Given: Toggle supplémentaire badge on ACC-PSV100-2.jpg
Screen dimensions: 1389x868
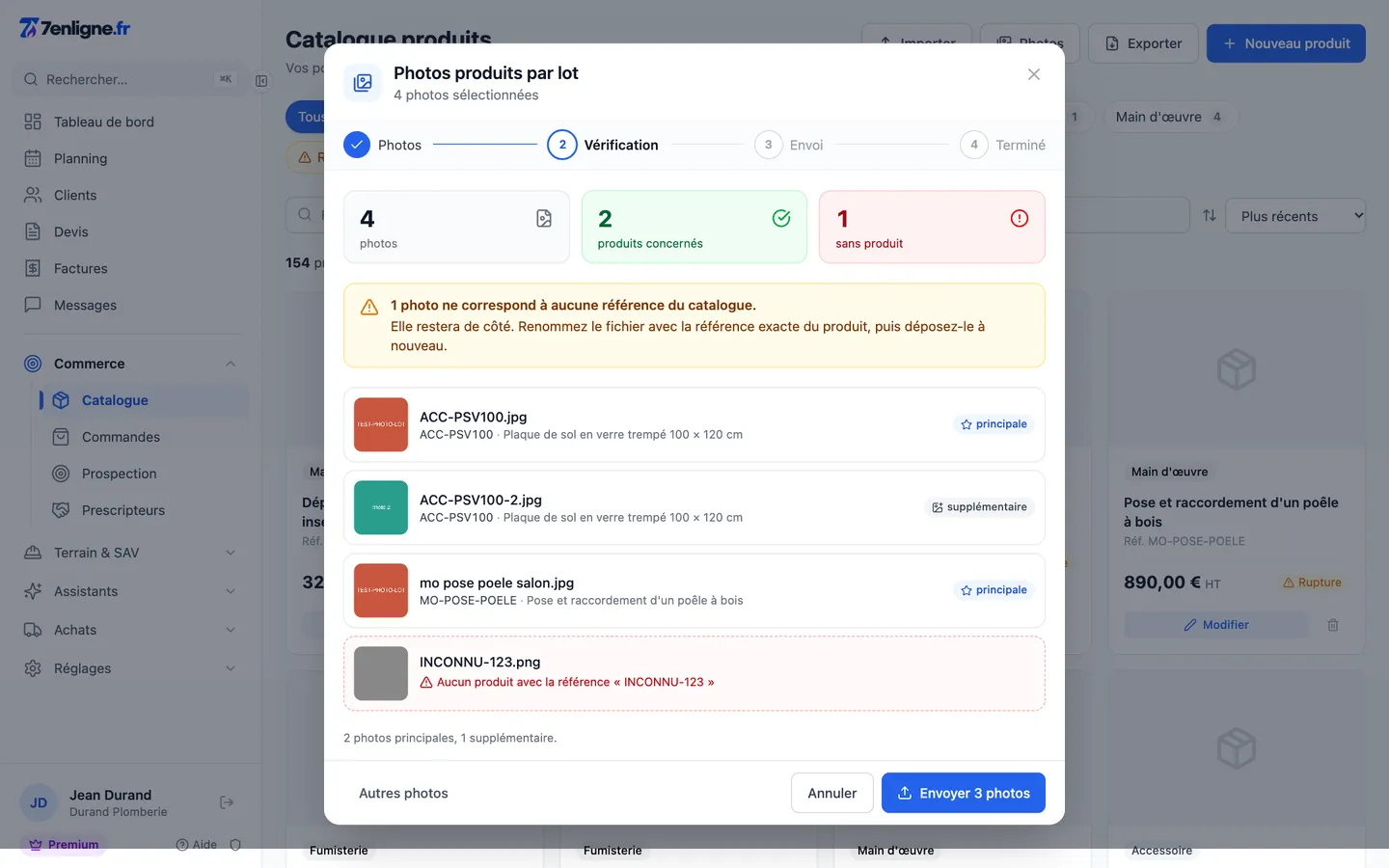Looking at the screenshot, I should click(x=979, y=507).
